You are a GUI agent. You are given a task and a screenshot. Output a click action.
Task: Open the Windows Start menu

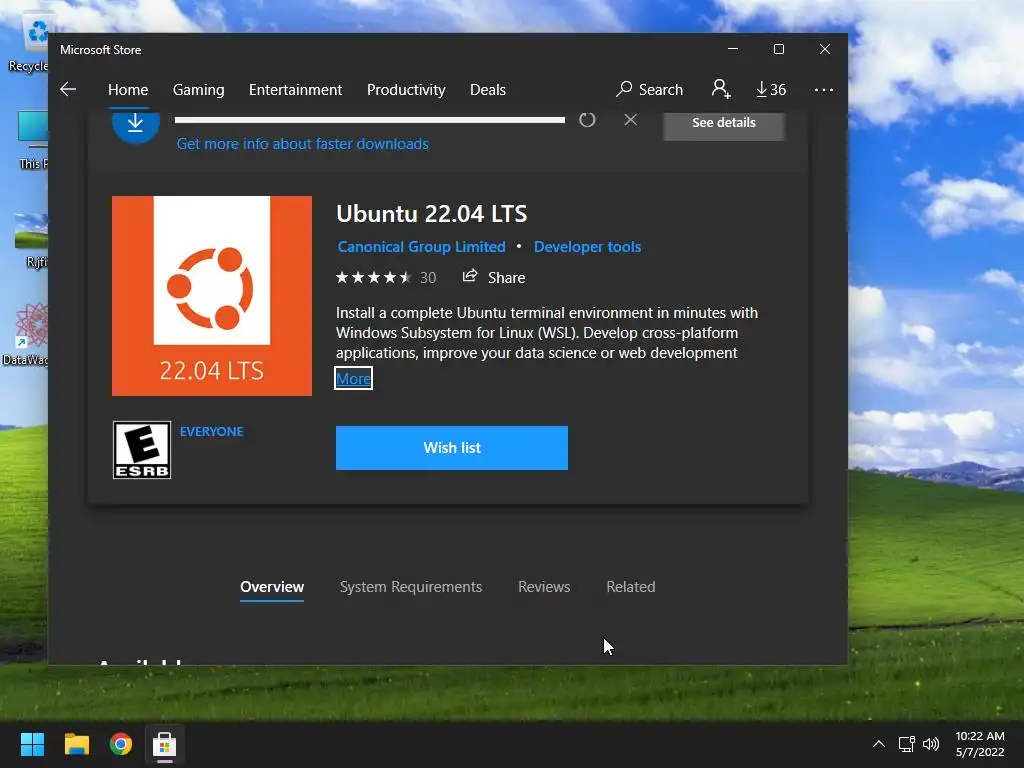click(x=32, y=744)
